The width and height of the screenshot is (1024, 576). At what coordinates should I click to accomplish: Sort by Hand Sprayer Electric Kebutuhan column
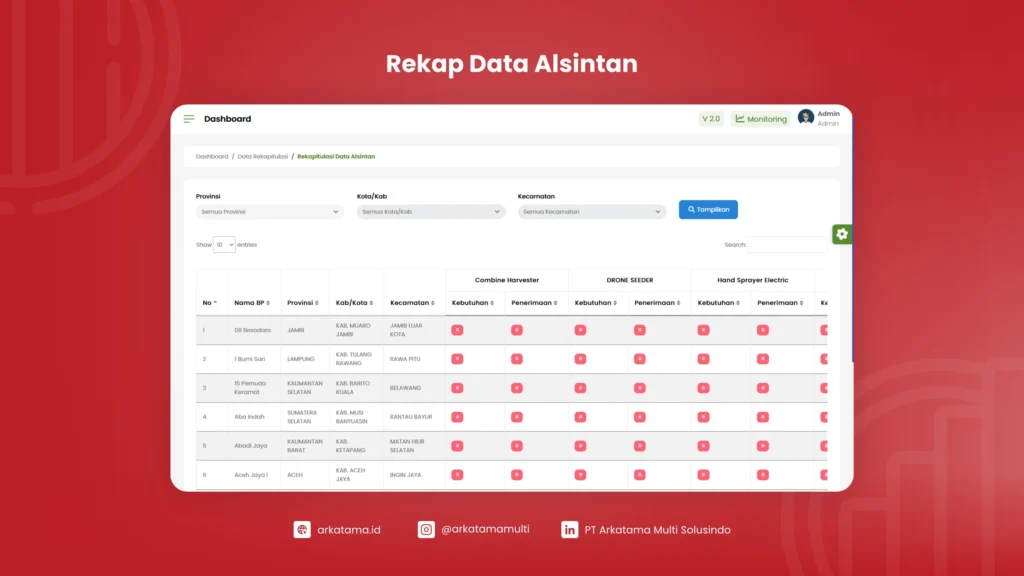(x=721, y=303)
